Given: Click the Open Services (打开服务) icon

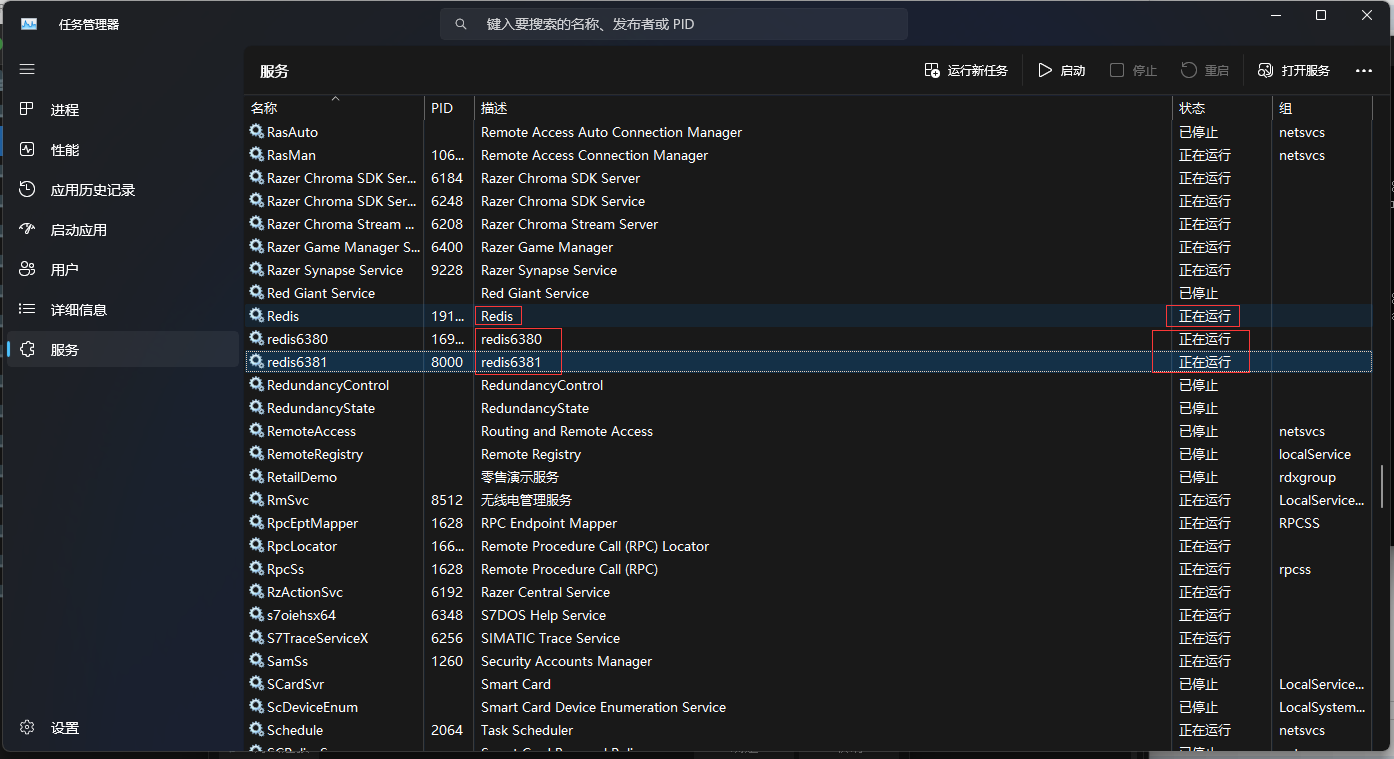Looking at the screenshot, I should [1265, 70].
